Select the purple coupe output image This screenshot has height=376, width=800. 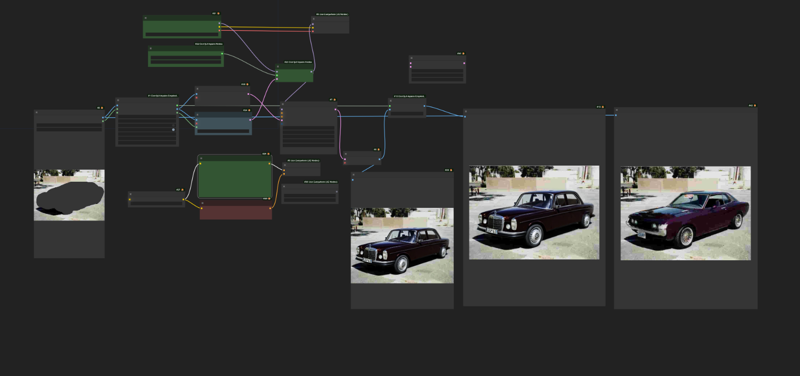[x=685, y=213]
